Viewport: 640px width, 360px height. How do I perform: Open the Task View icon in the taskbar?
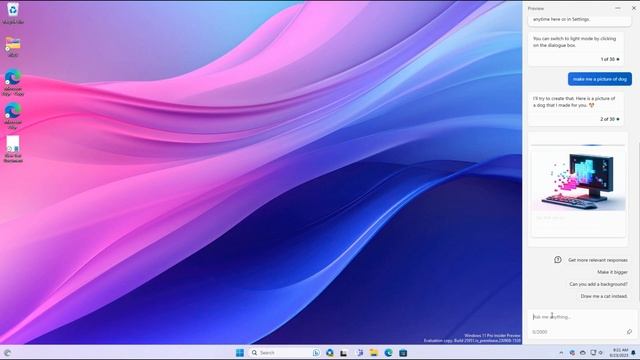(x=344, y=353)
